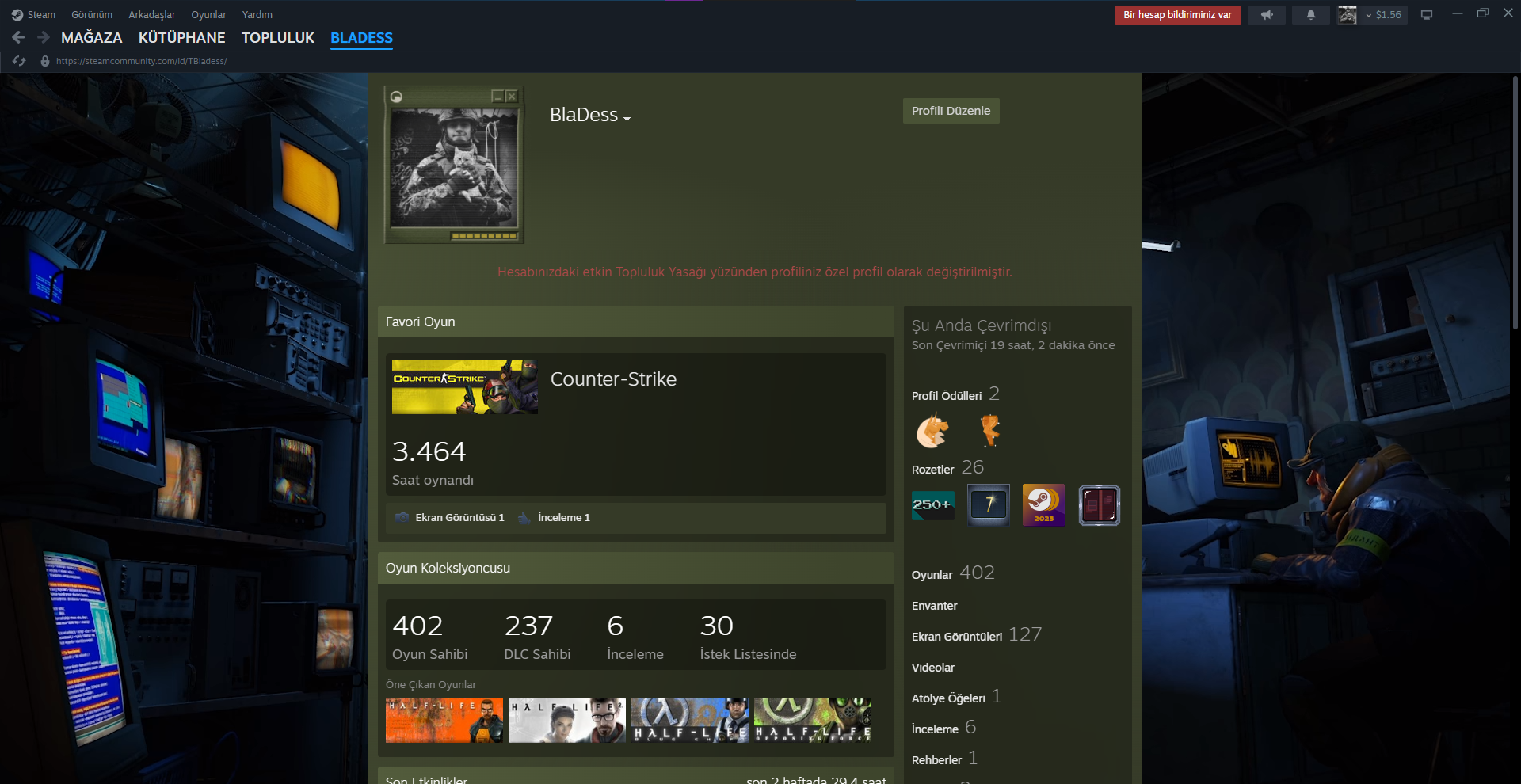
Task: Open the Görünüm menu
Action: click(x=92, y=15)
